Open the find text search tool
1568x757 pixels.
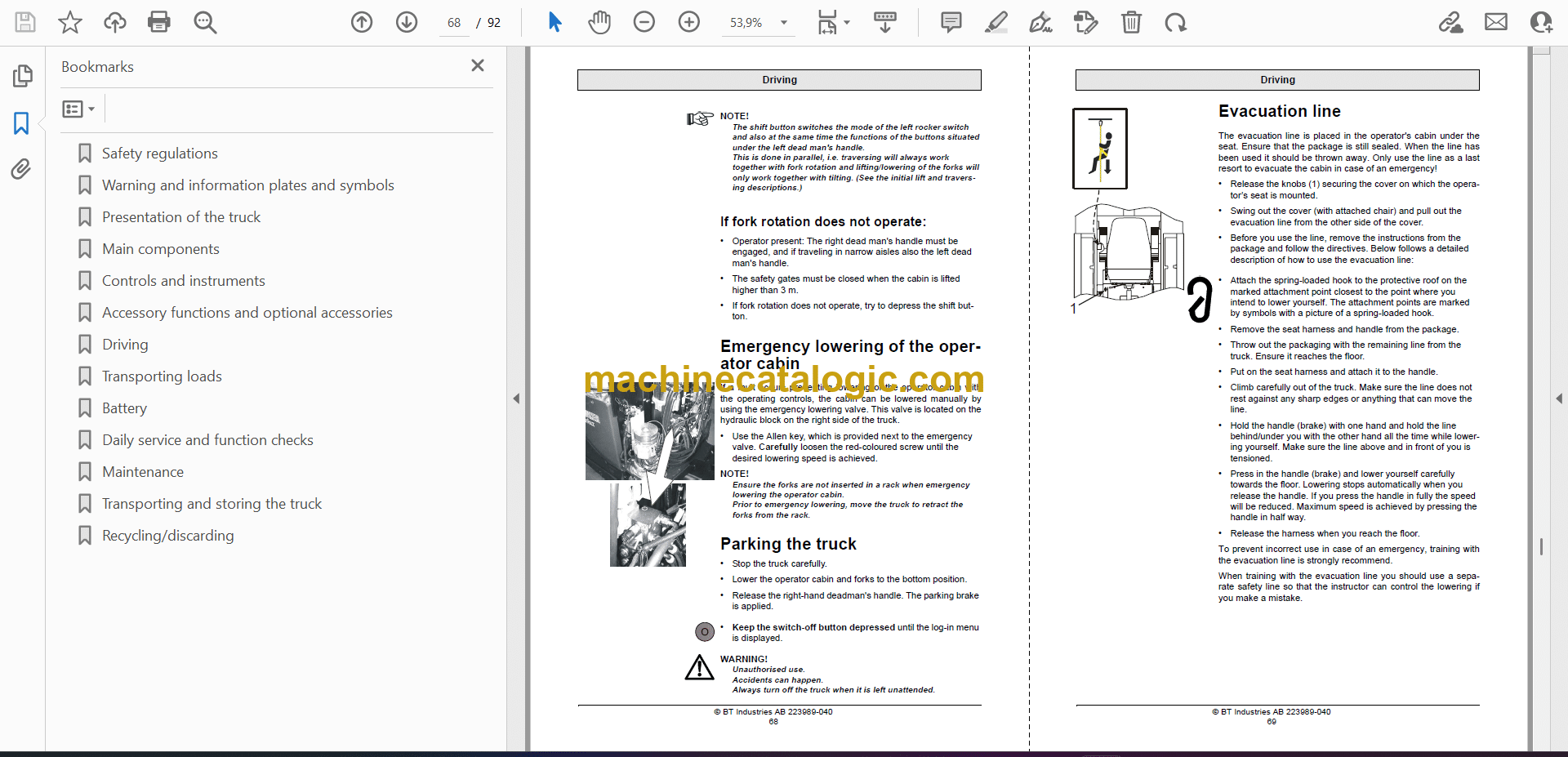point(205,22)
